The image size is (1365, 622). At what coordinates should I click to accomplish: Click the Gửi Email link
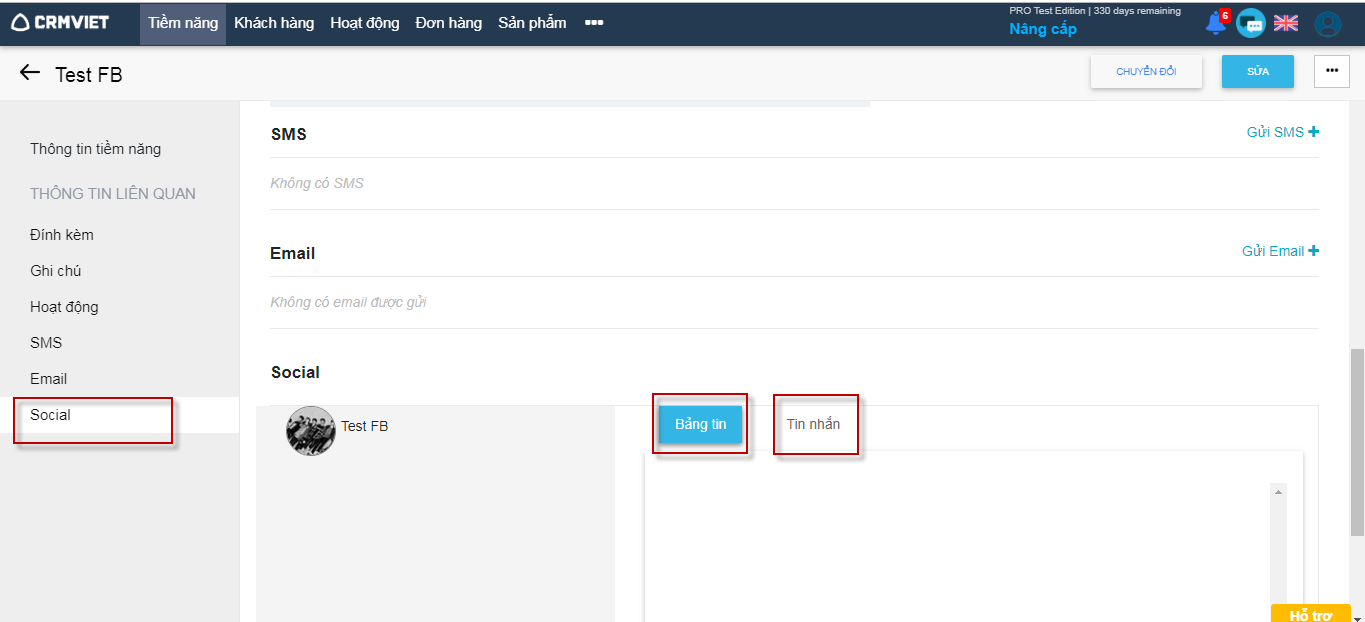(x=1280, y=251)
